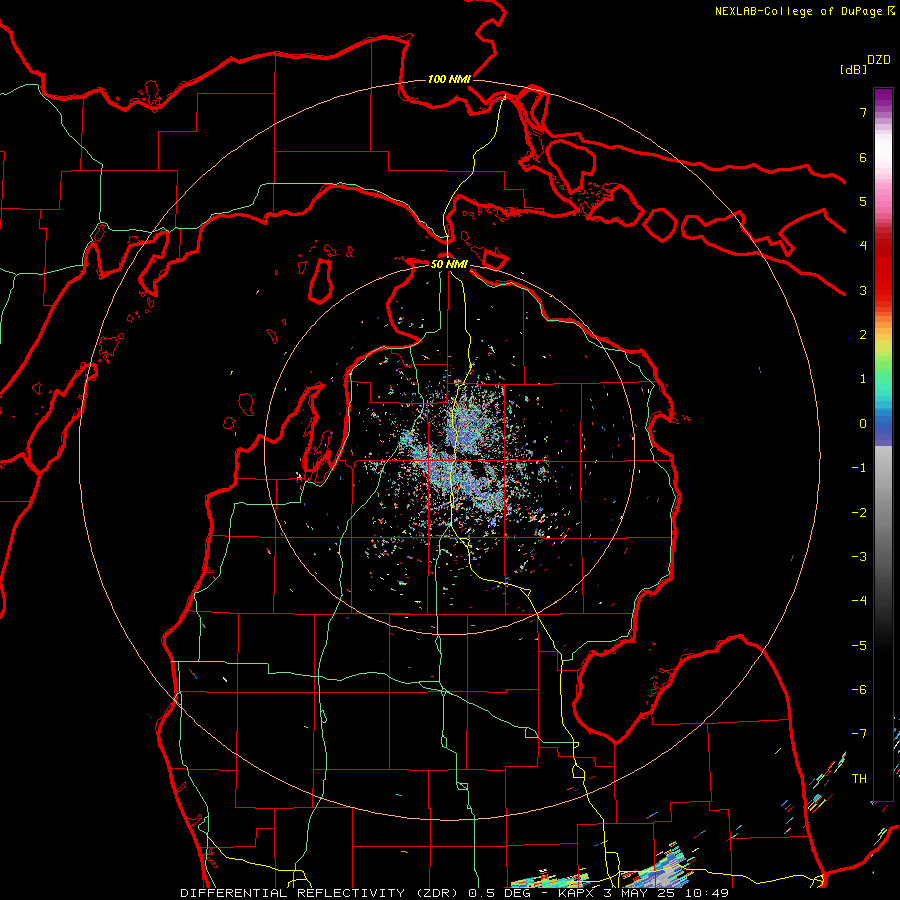Click the scale value 3 label
This screenshot has width=900, height=900.
click(863, 290)
